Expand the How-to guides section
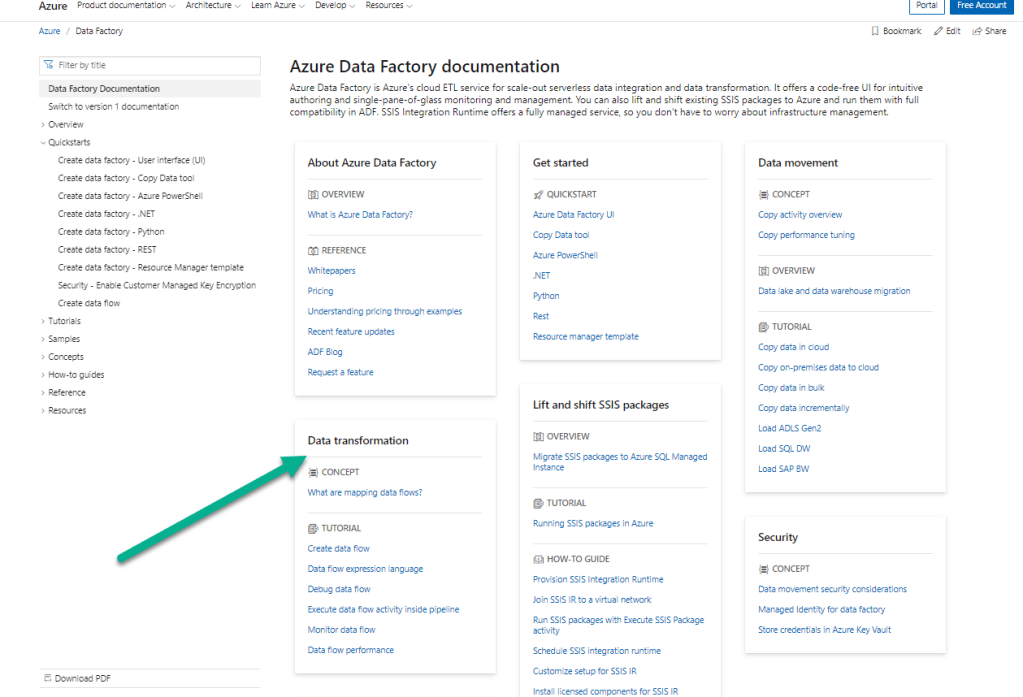 point(43,375)
